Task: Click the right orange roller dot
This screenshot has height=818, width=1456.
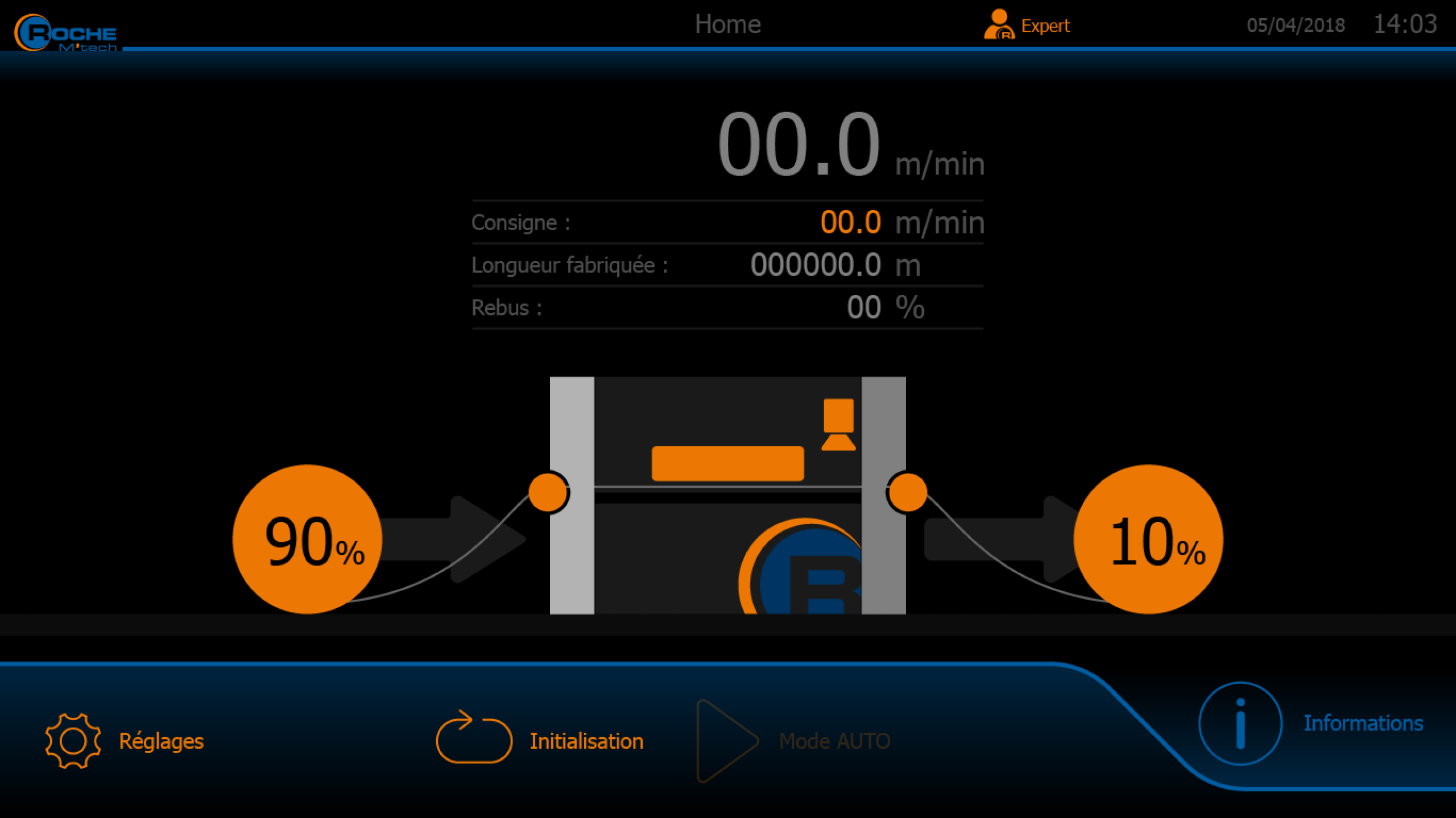Action: coord(907,492)
